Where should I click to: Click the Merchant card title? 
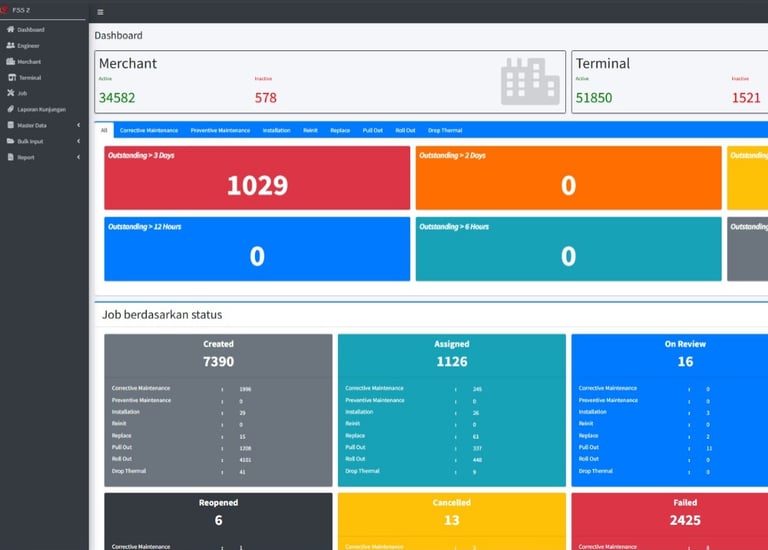[128, 63]
